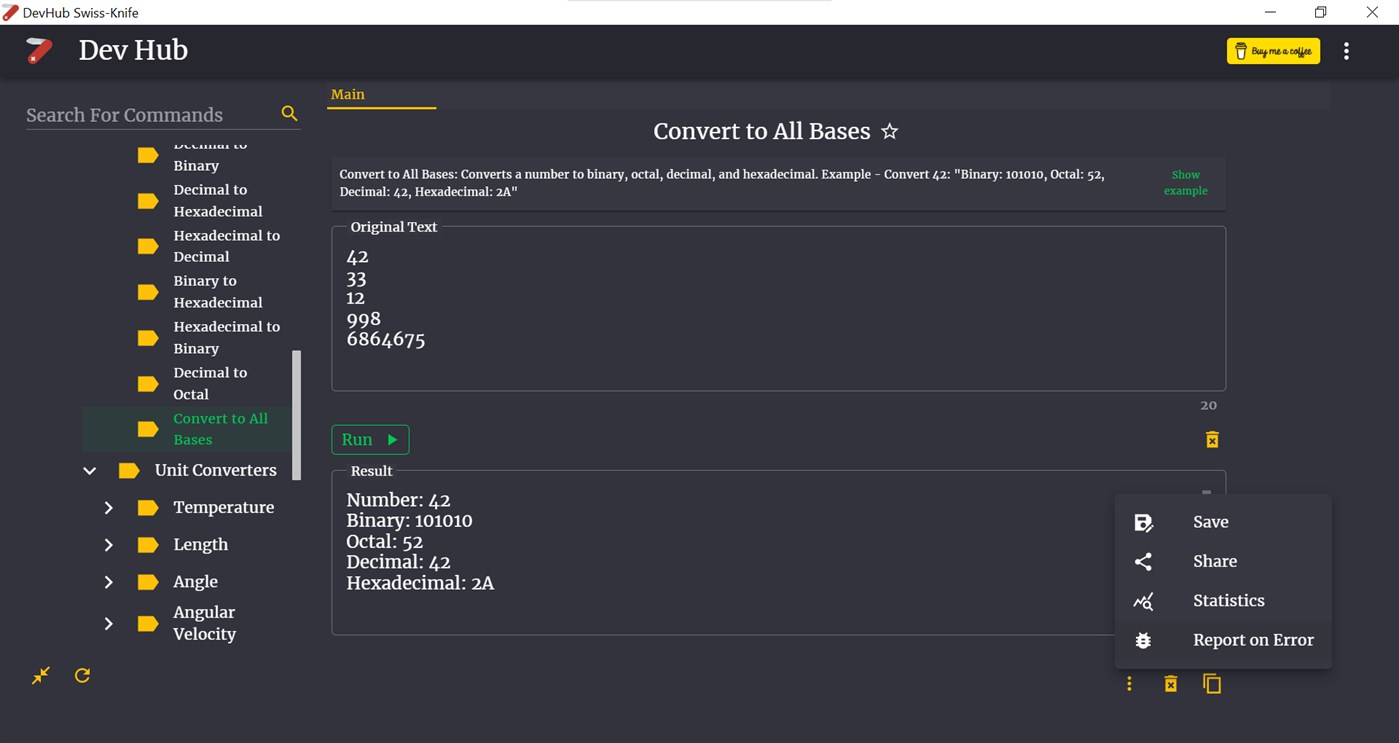
Task: Expand the Angle category
Action: (x=109, y=582)
